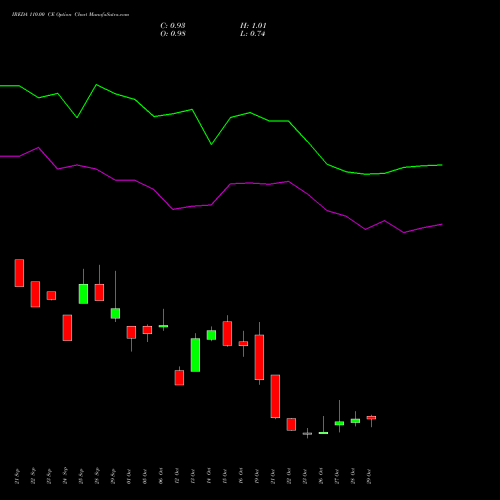Click the tall red candlestick above 19 Oct
The height and width of the screenshot is (500, 500).
pyautogui.click(x=259, y=357)
